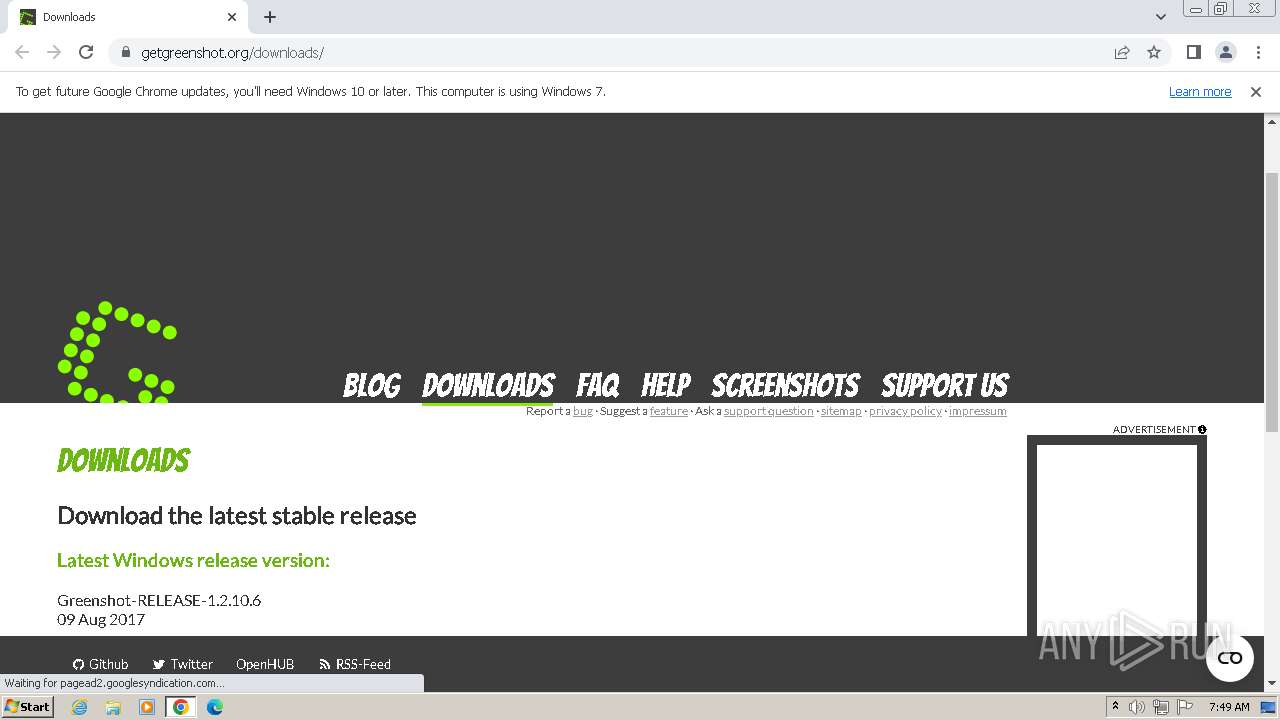Click the page vertical scrollbar thumb
1280x720 pixels.
coord(1272,300)
